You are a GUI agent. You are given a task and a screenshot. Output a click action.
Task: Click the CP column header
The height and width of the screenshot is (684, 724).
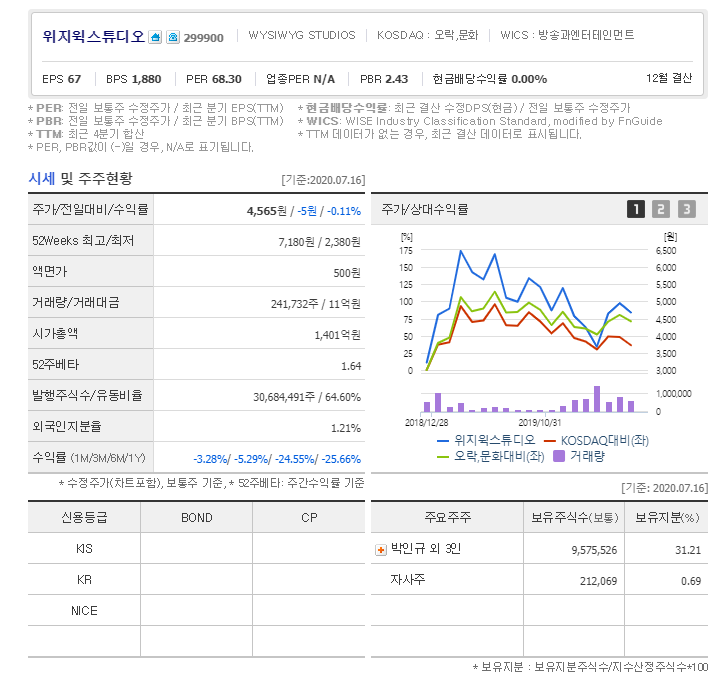[x=309, y=517]
